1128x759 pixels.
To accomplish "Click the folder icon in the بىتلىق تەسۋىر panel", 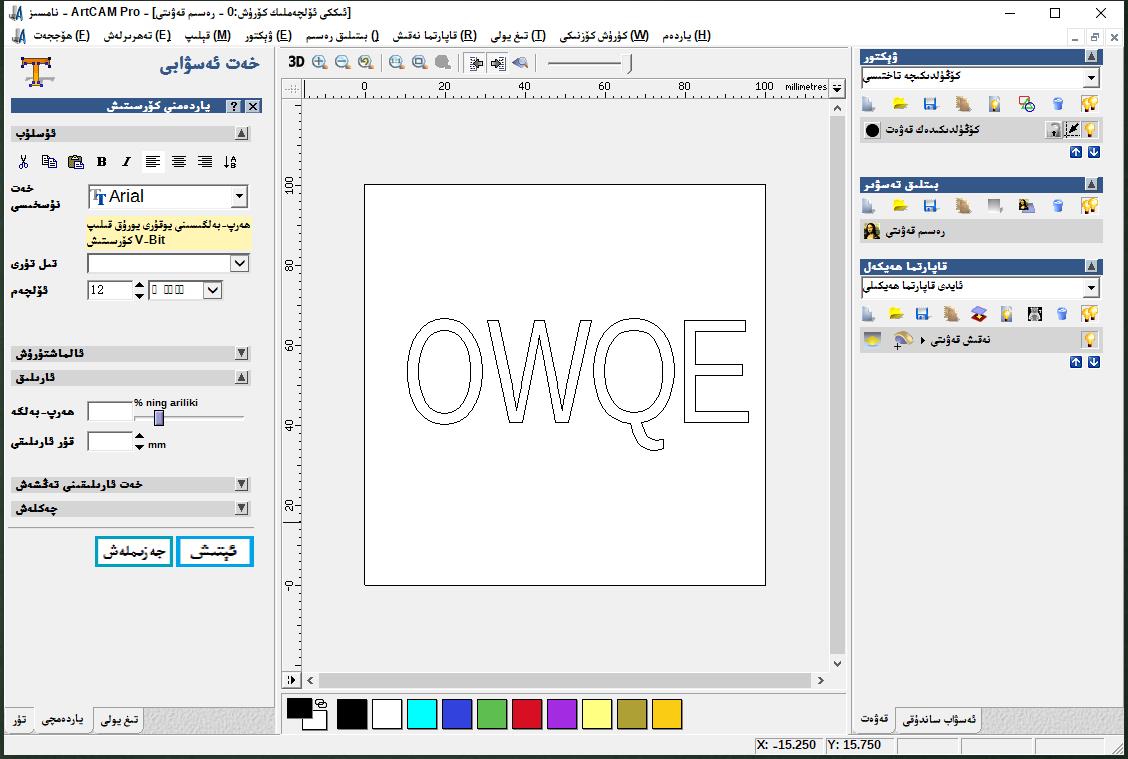I will pyautogui.click(x=900, y=206).
